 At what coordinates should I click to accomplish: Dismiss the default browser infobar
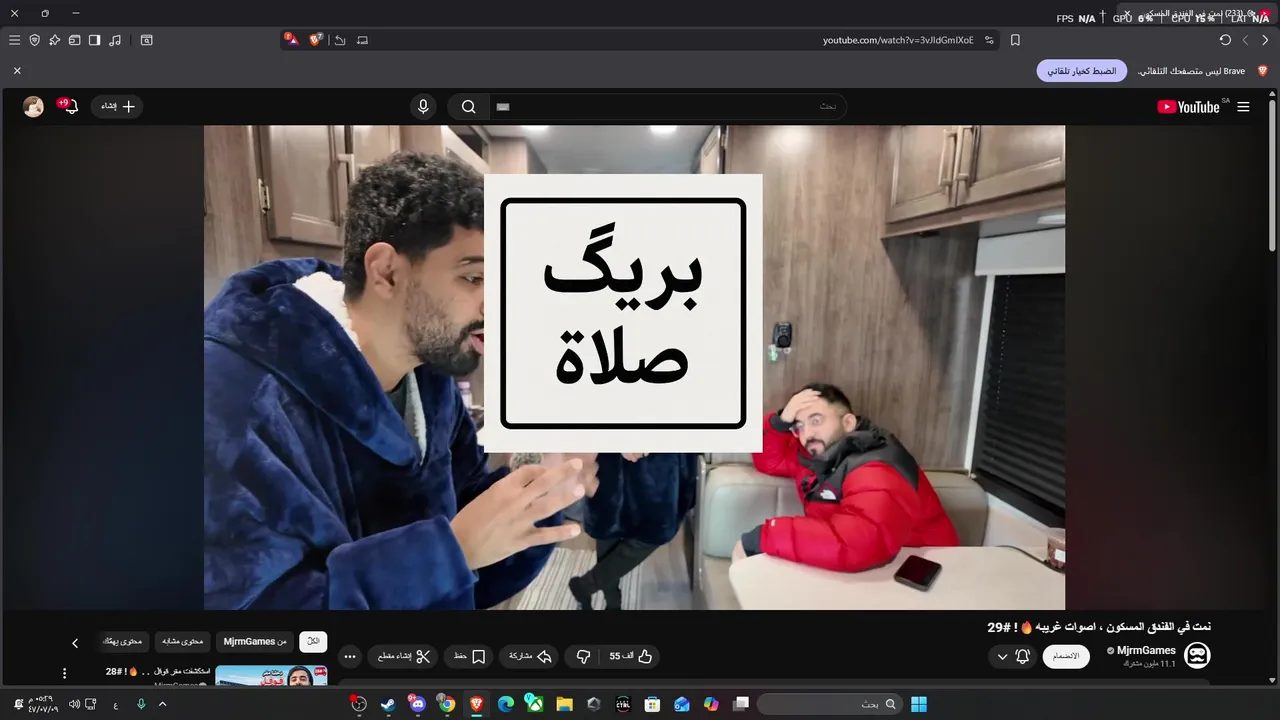coord(17,71)
